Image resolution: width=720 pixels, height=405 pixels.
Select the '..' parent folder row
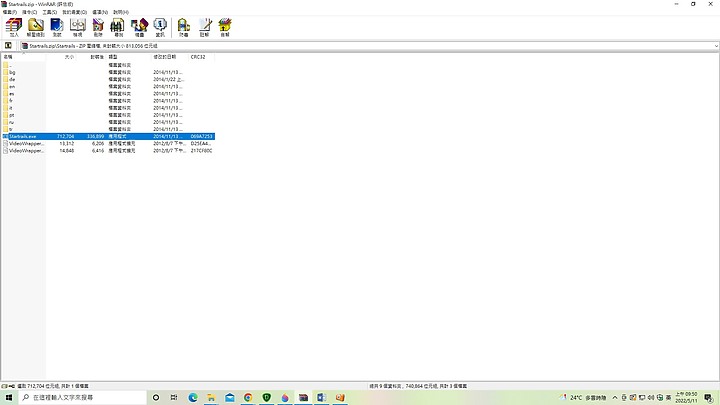point(108,65)
